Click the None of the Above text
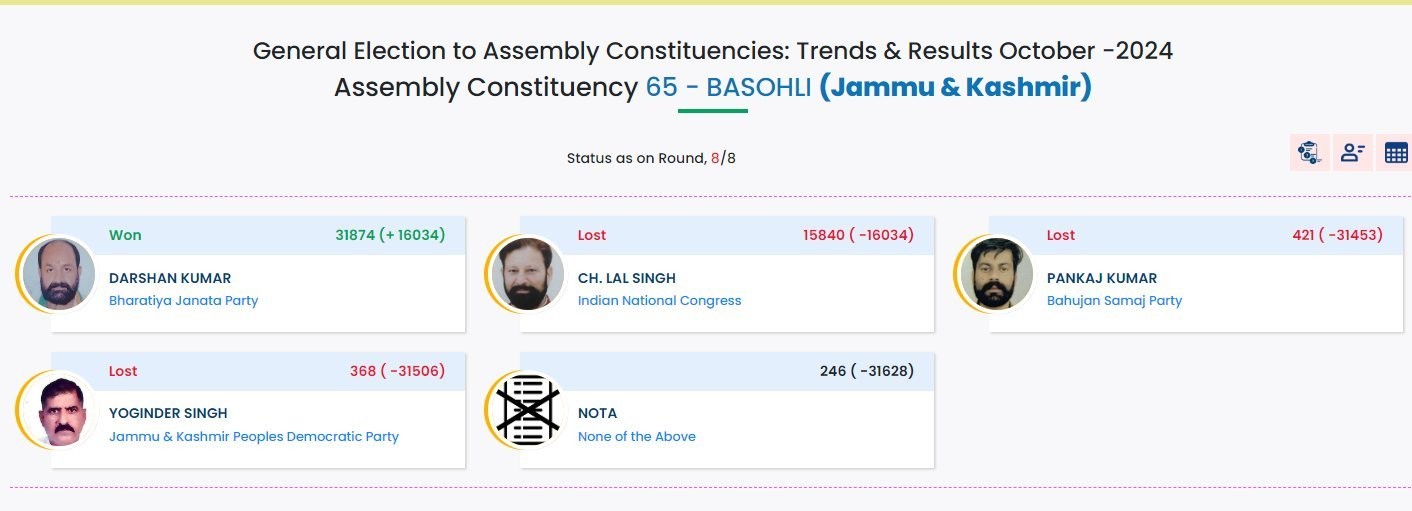The width and height of the screenshot is (1412, 511). 637,436
